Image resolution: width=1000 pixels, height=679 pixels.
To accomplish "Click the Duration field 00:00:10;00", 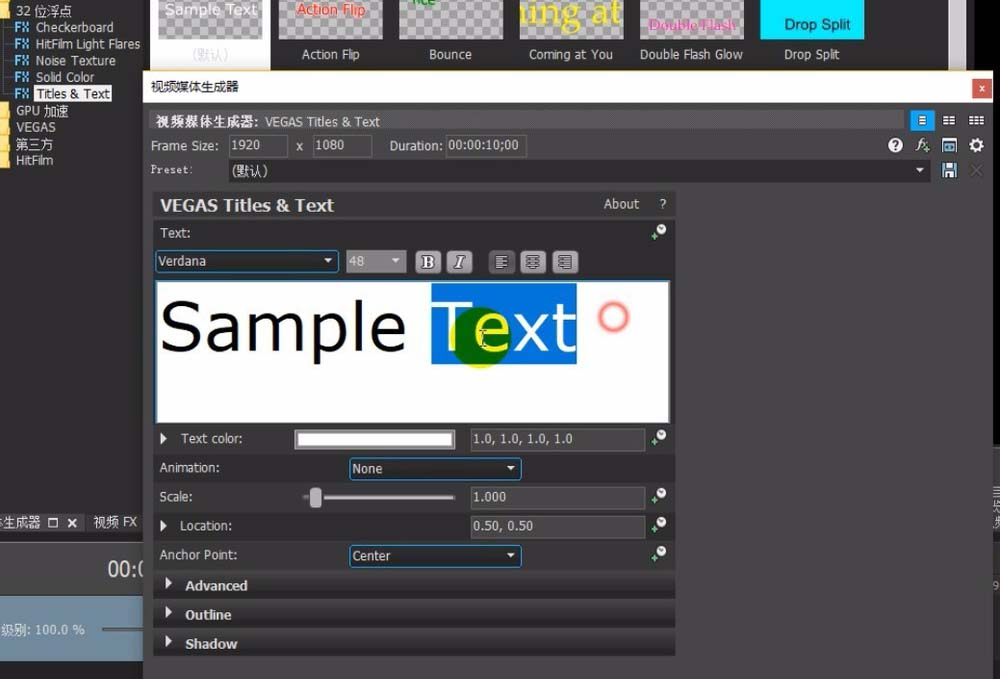I will click(x=487, y=145).
